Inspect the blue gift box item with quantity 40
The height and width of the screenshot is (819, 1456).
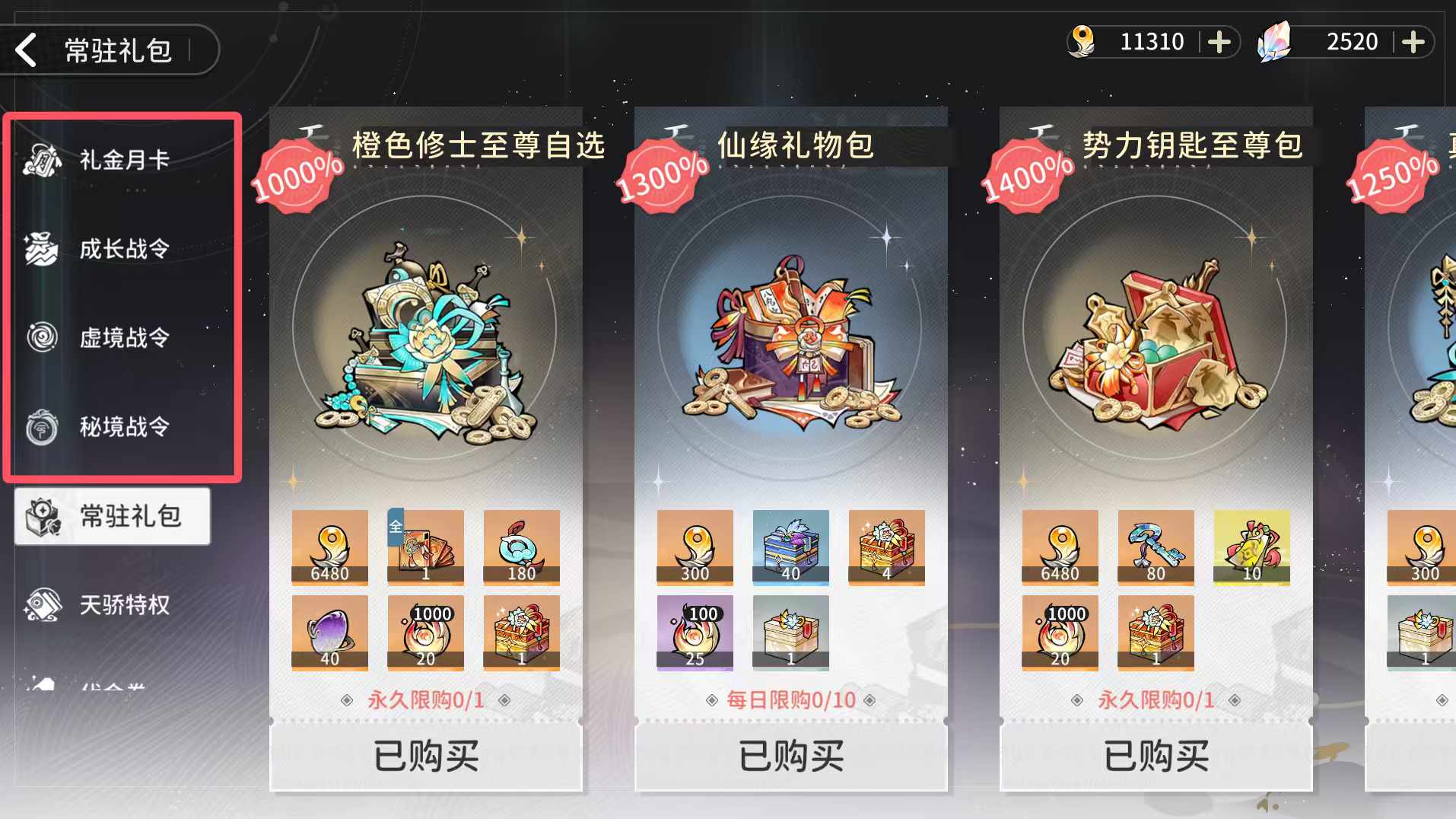coord(790,547)
